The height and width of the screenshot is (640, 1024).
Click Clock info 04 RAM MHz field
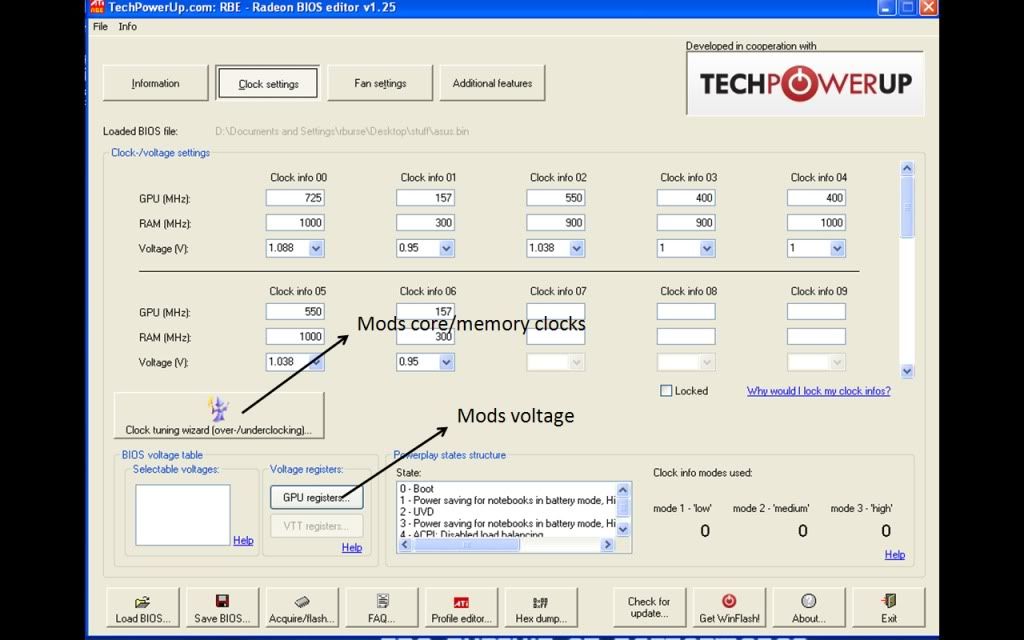(x=816, y=223)
